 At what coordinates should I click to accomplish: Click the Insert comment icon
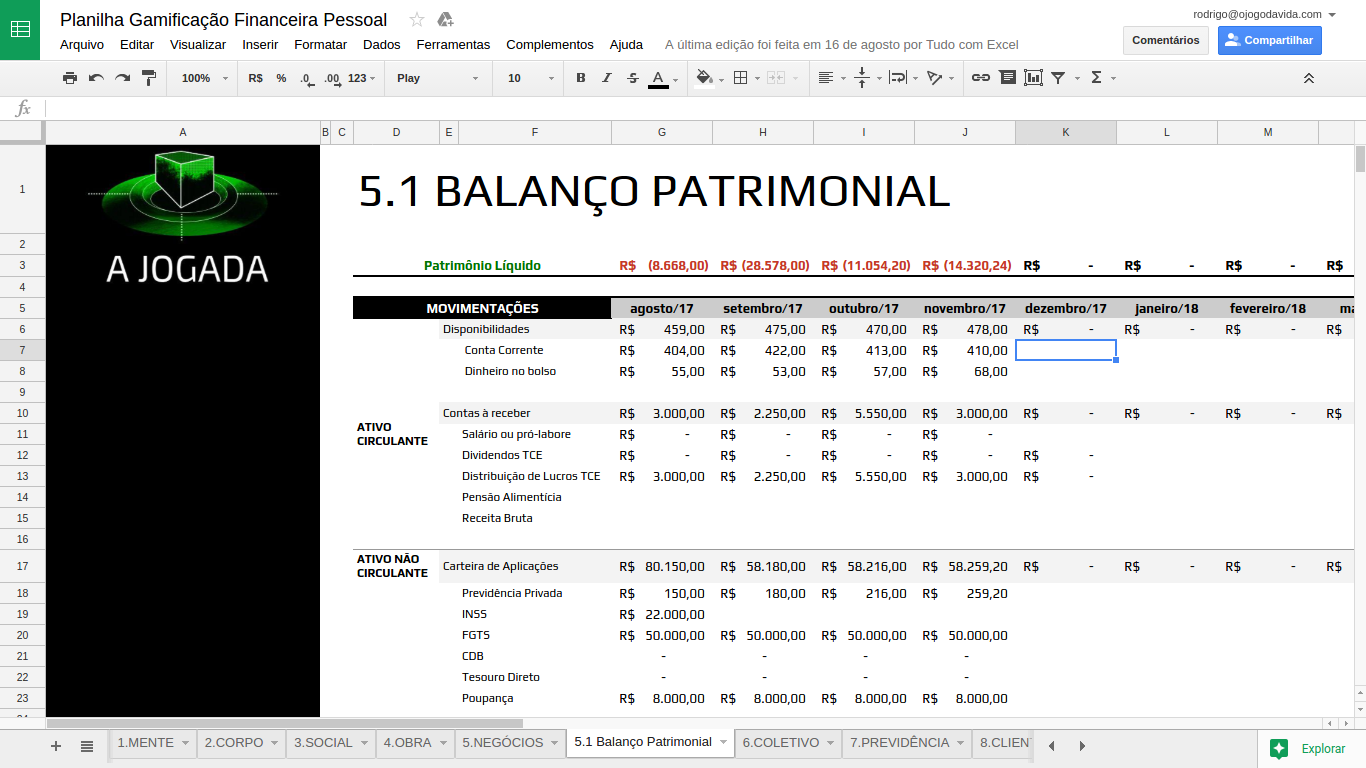[x=1007, y=78]
